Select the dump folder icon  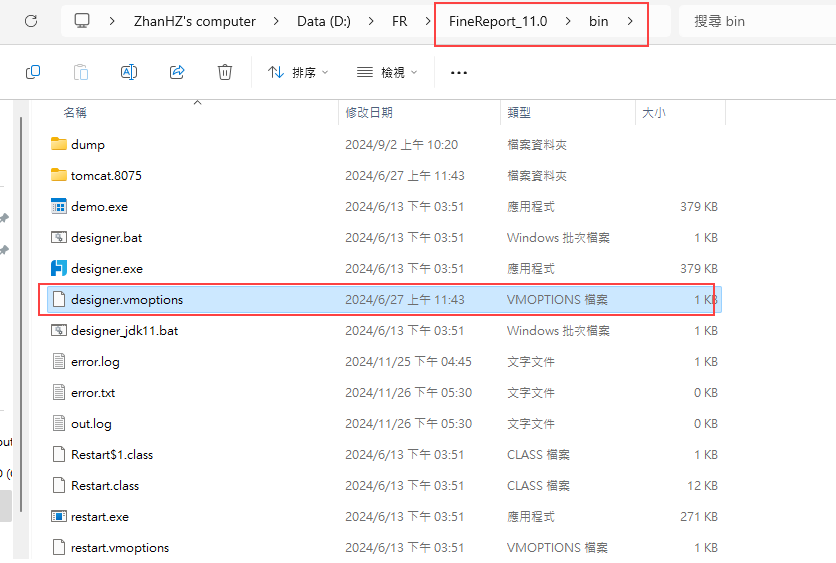tap(59, 144)
